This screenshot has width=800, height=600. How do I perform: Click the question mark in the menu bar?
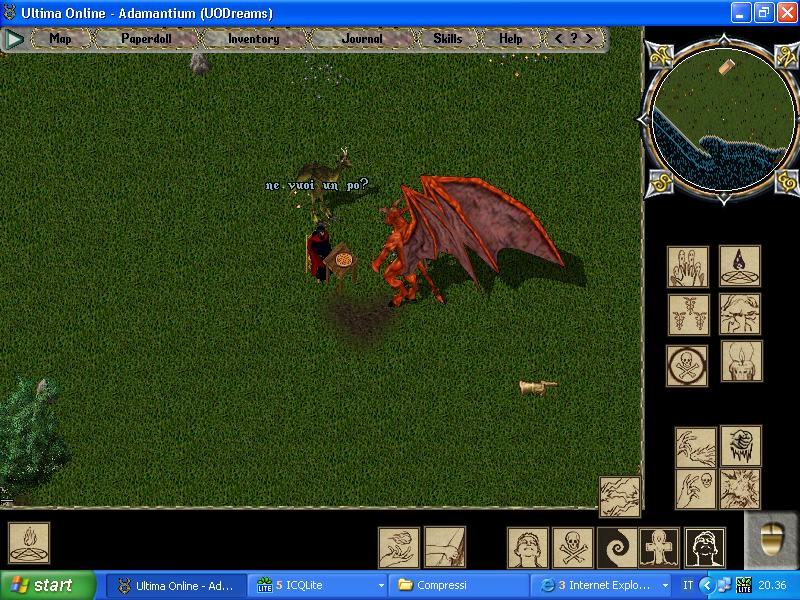point(574,38)
